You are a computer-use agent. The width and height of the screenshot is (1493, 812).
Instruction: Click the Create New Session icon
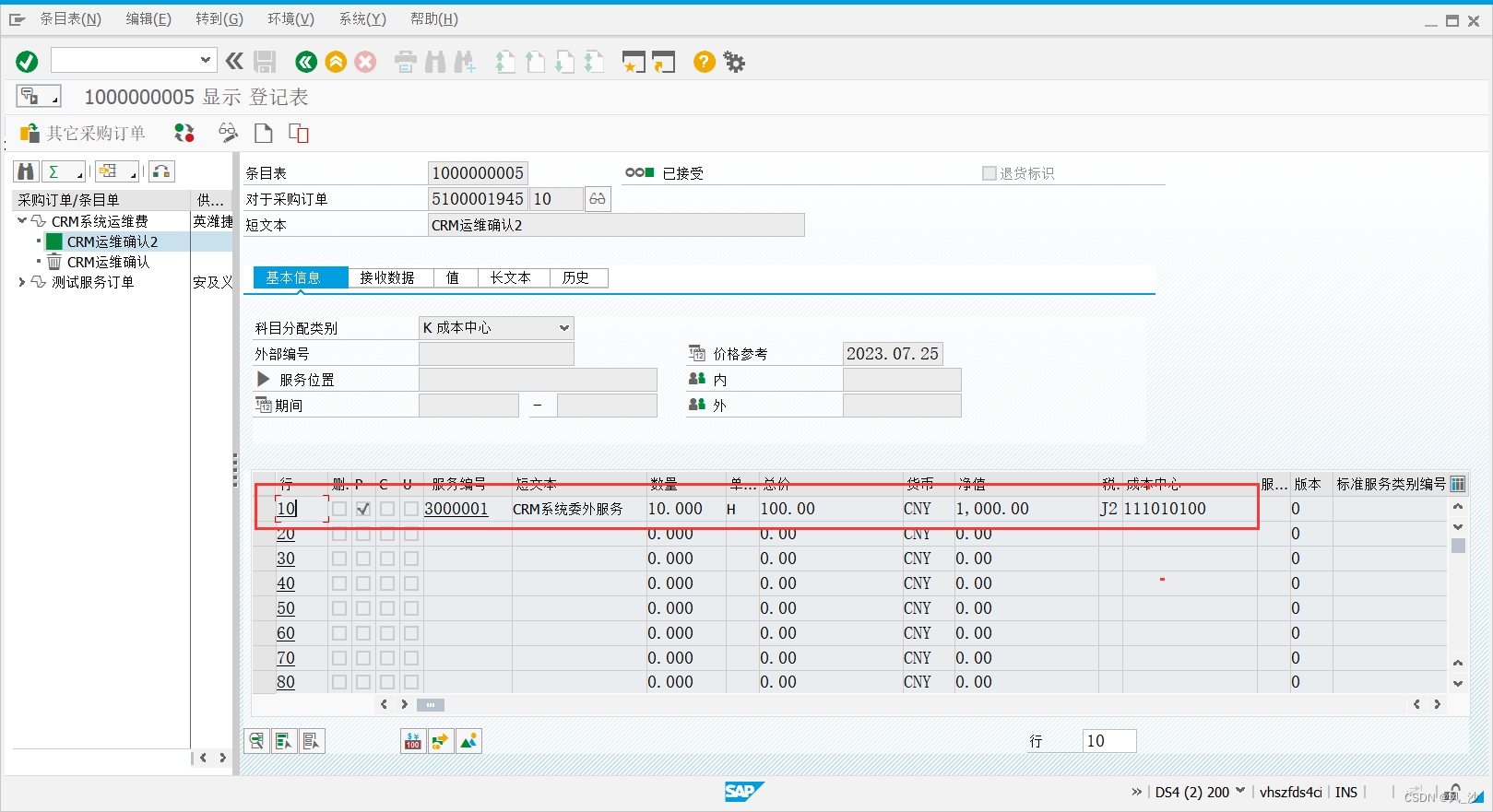[634, 62]
